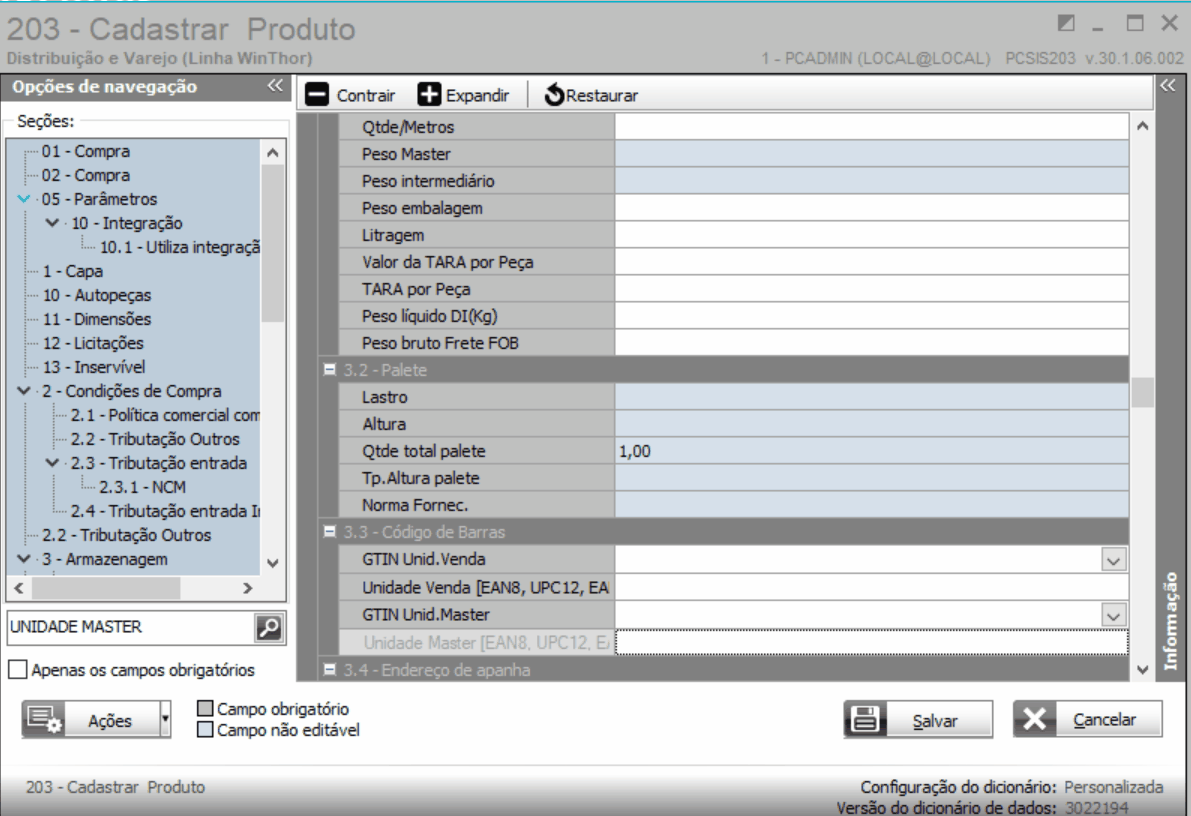This screenshot has height=816, width=1191.
Task: Select 01 - Compra in sections tree
Action: 86,151
